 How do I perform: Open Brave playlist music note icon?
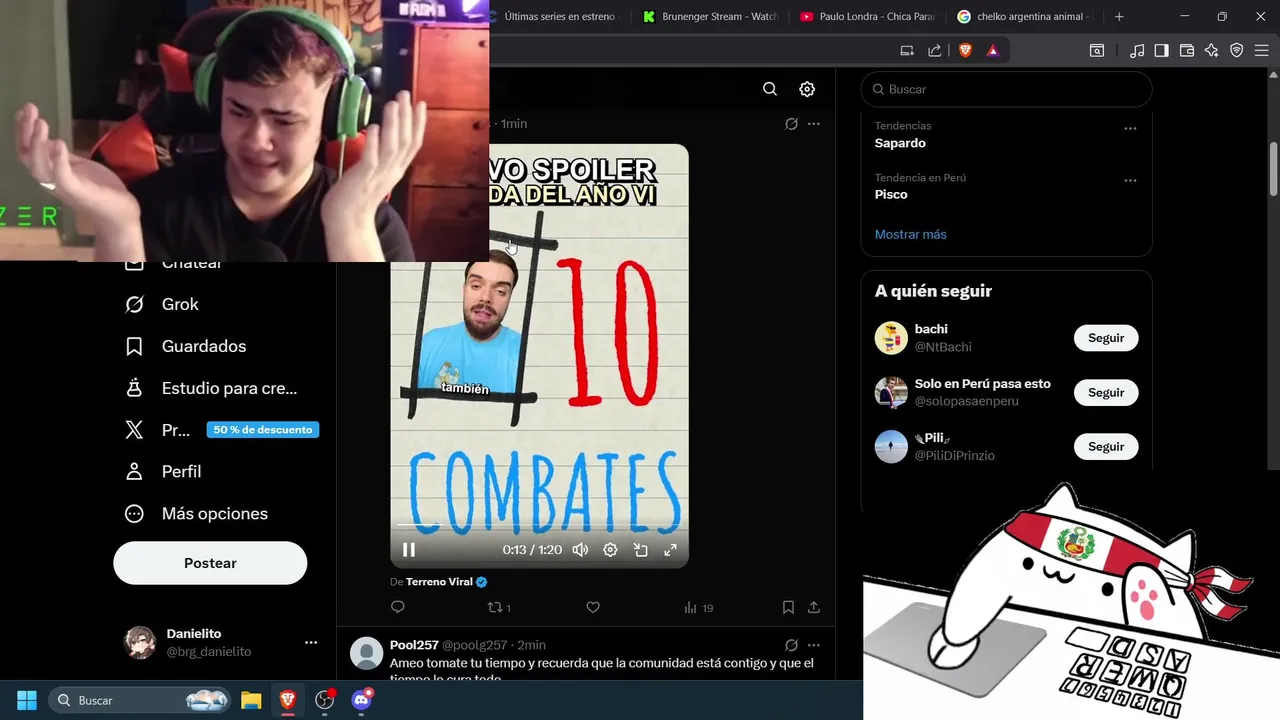coord(1137,50)
